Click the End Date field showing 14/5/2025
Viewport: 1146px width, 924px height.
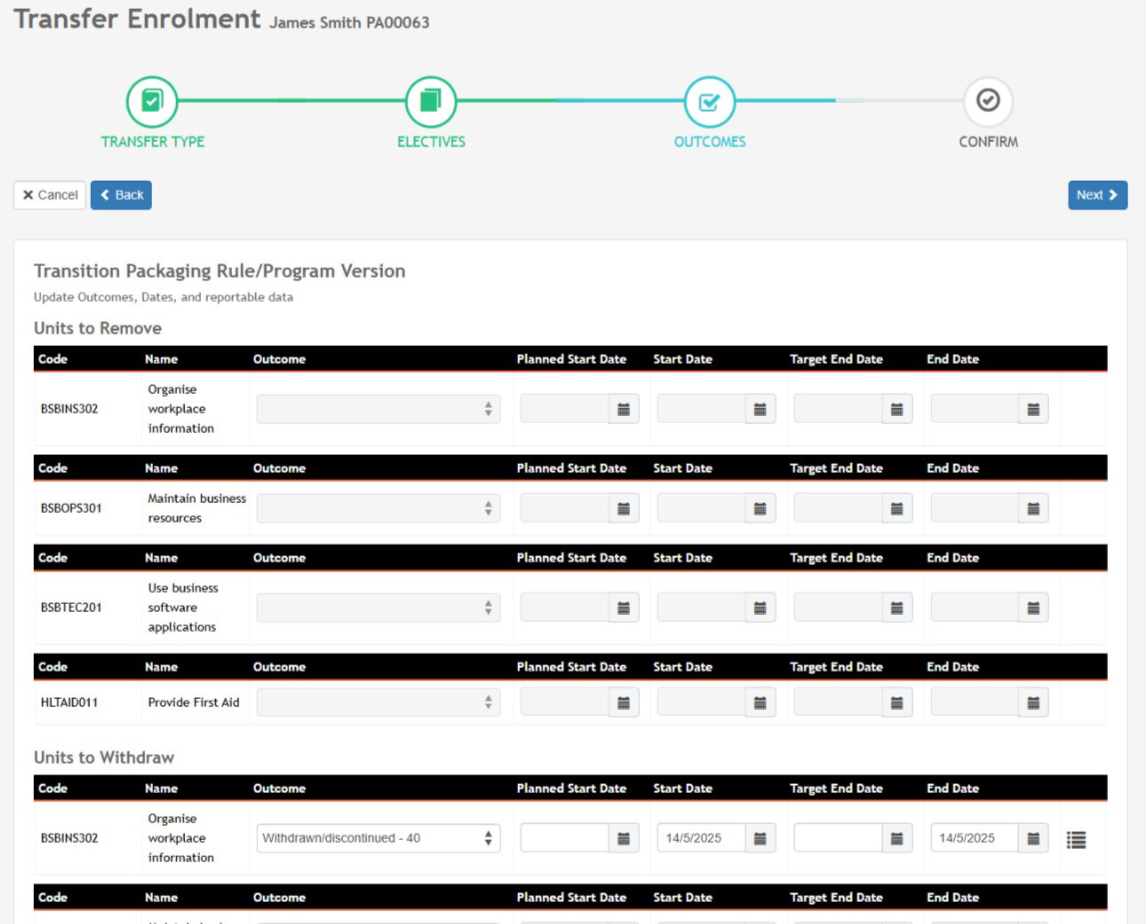(x=975, y=838)
